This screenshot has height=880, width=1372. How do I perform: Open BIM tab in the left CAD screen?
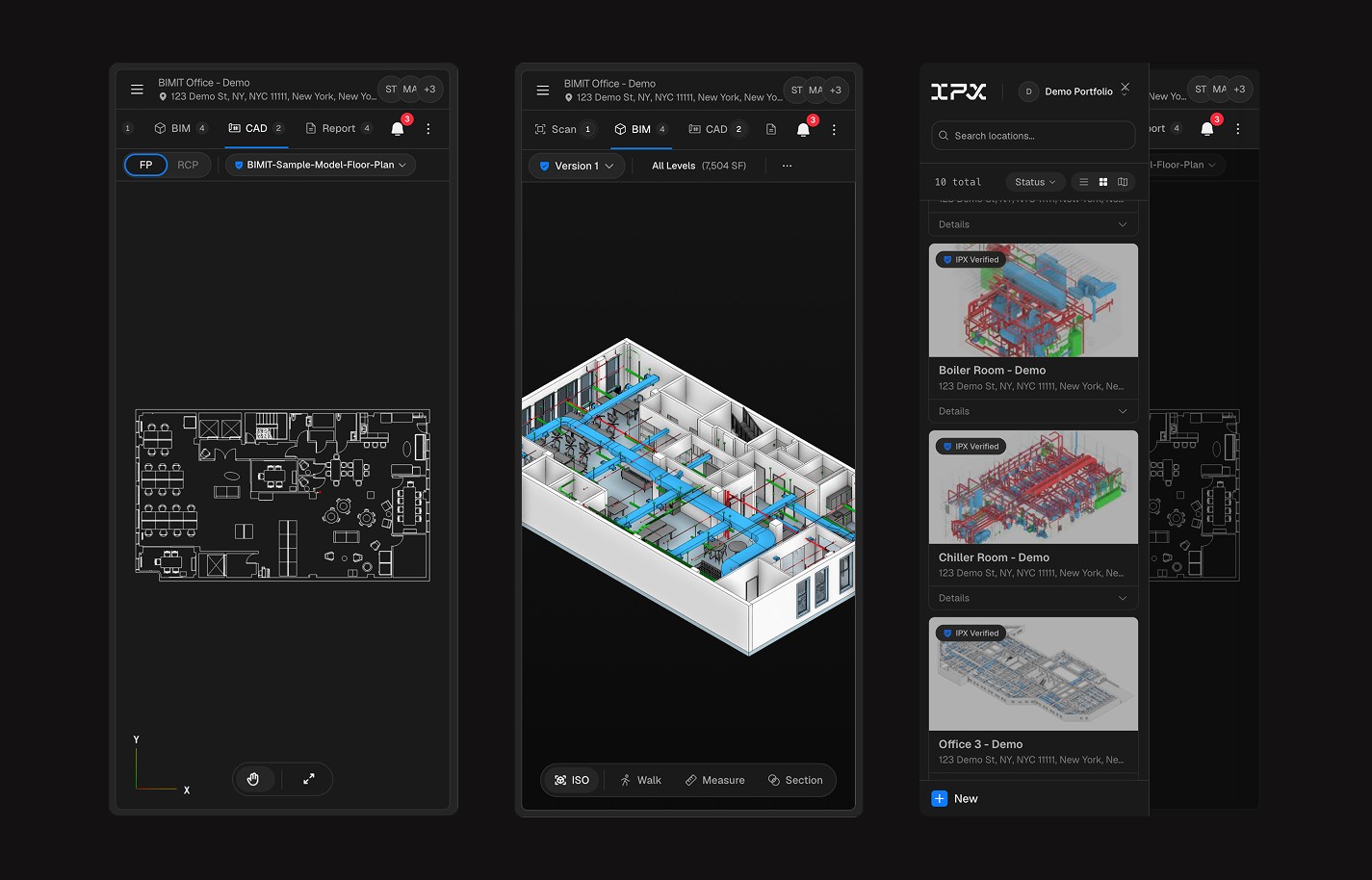181,128
